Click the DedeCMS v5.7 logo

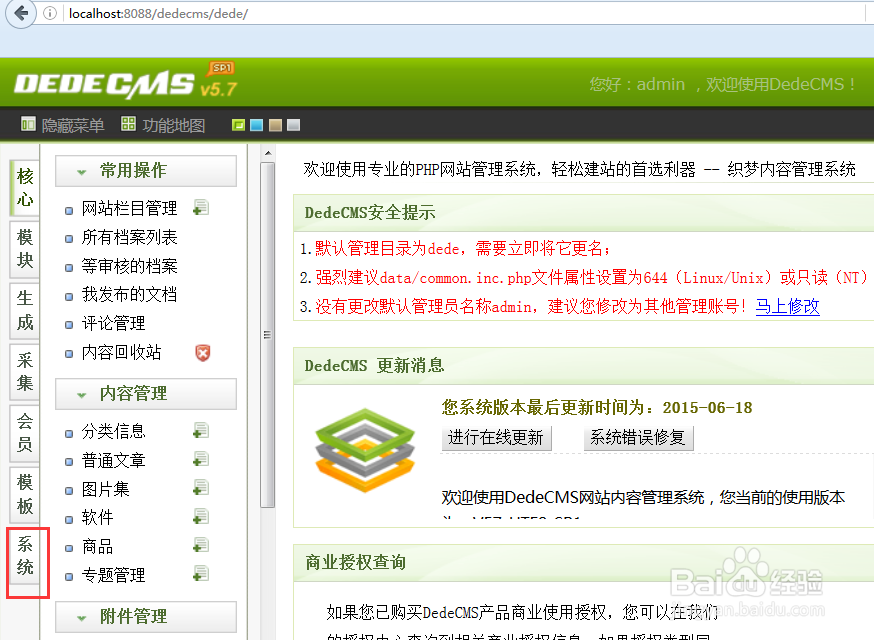click(126, 81)
